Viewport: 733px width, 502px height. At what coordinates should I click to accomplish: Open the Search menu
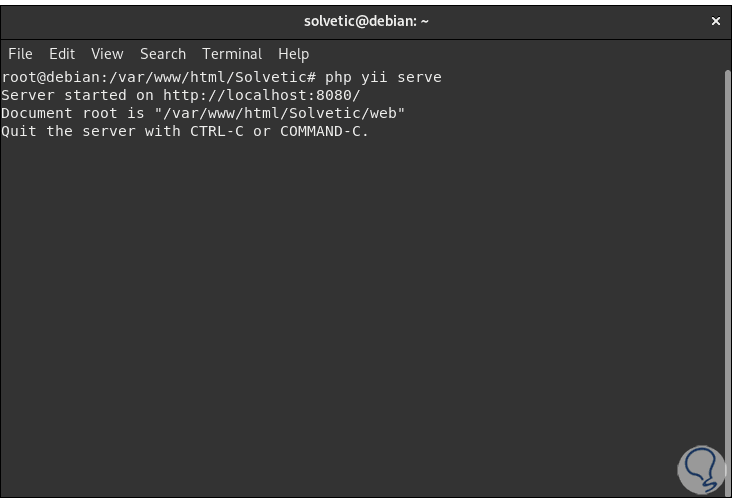point(163,54)
